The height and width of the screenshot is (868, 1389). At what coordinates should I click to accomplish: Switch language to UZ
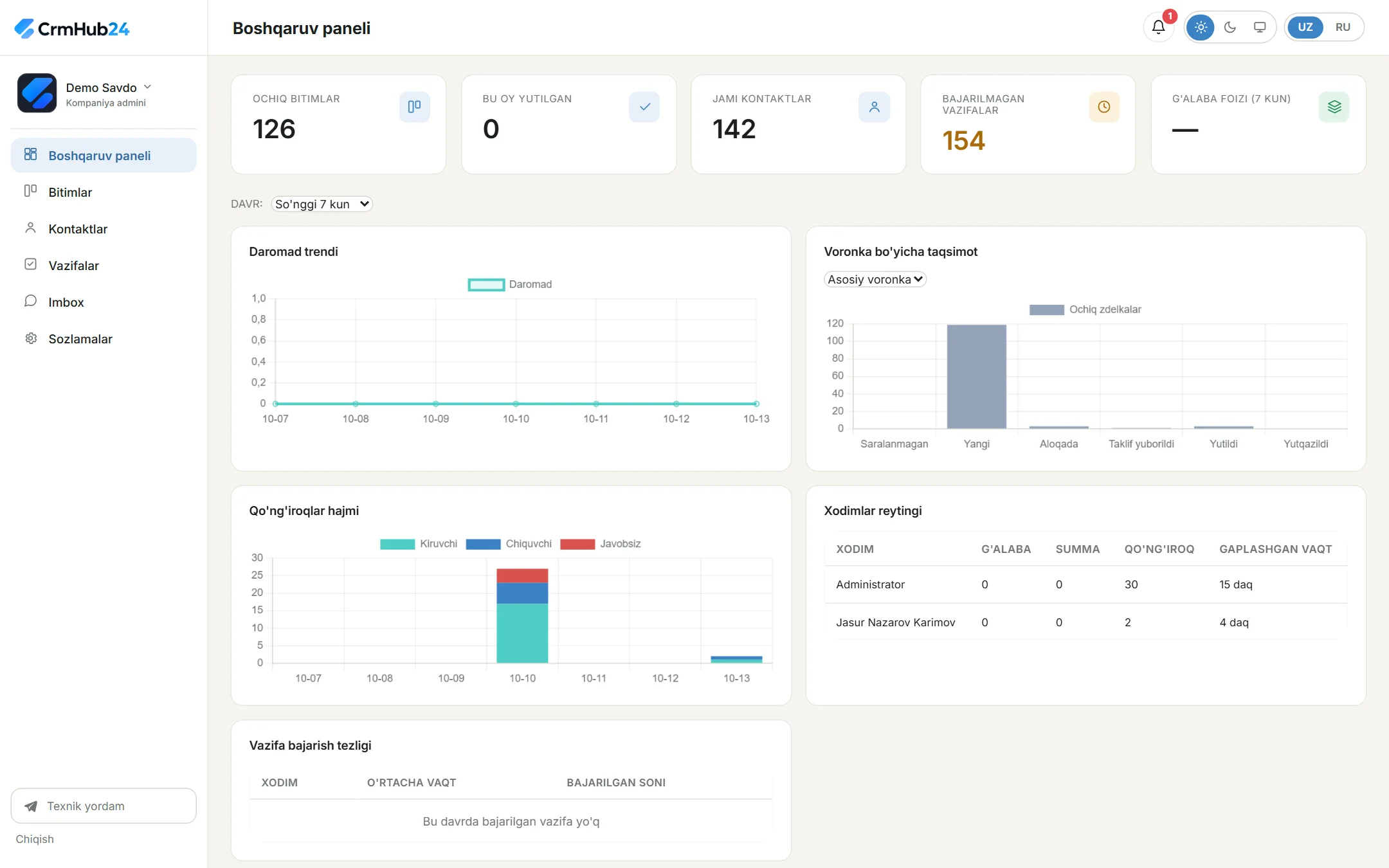pos(1305,27)
